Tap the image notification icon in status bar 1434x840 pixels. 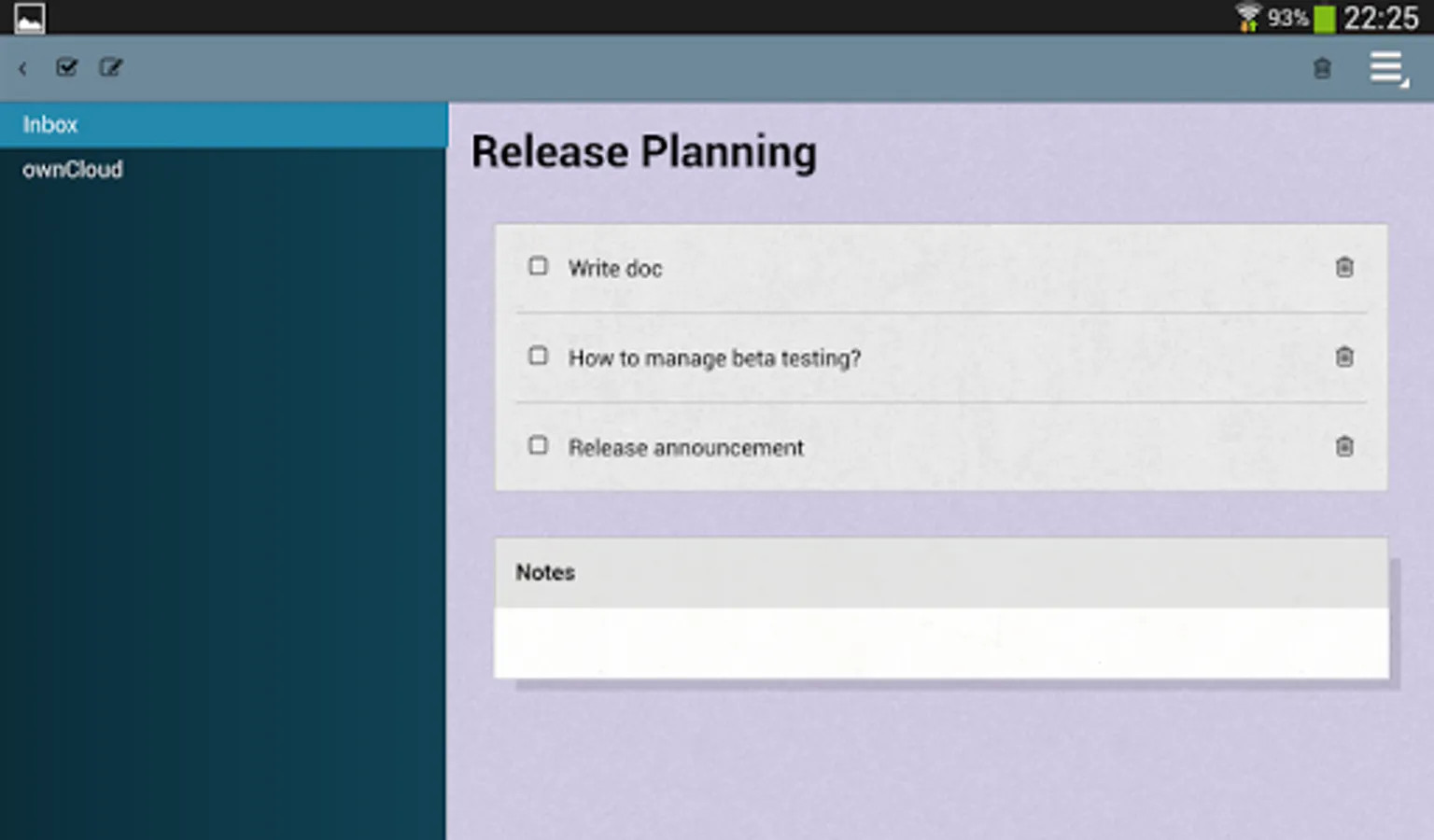pos(30,18)
